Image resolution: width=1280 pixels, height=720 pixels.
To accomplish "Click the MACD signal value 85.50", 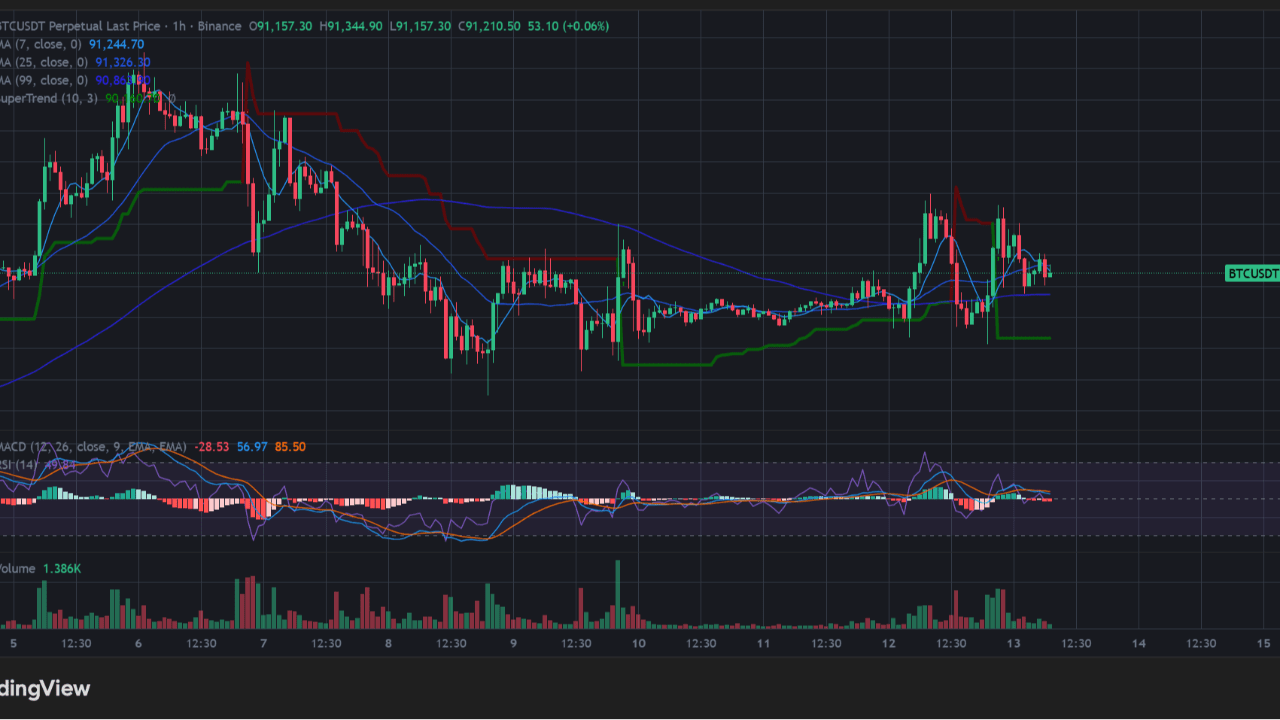I will (x=290, y=447).
